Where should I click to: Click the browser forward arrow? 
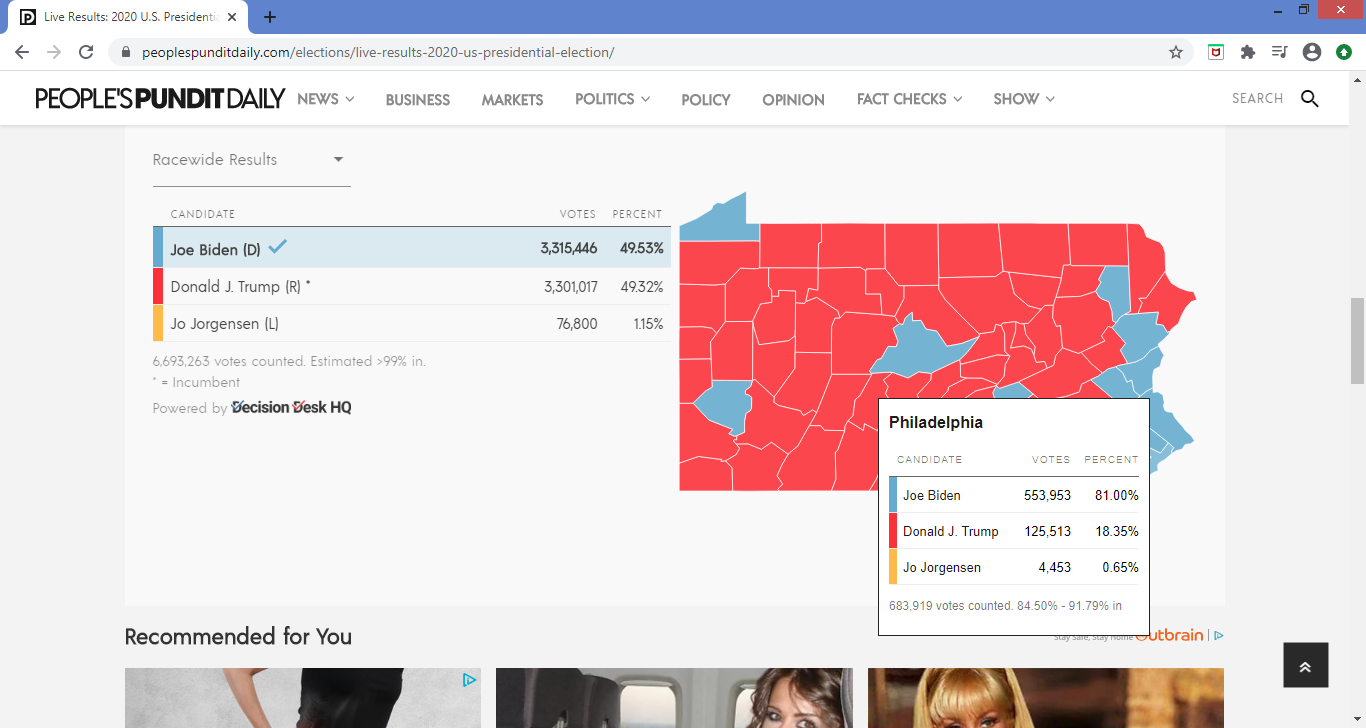54,52
